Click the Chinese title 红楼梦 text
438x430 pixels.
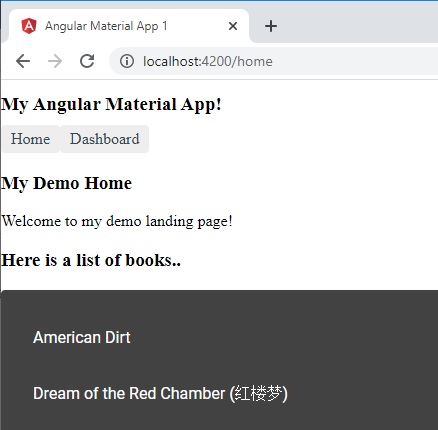pos(259,393)
